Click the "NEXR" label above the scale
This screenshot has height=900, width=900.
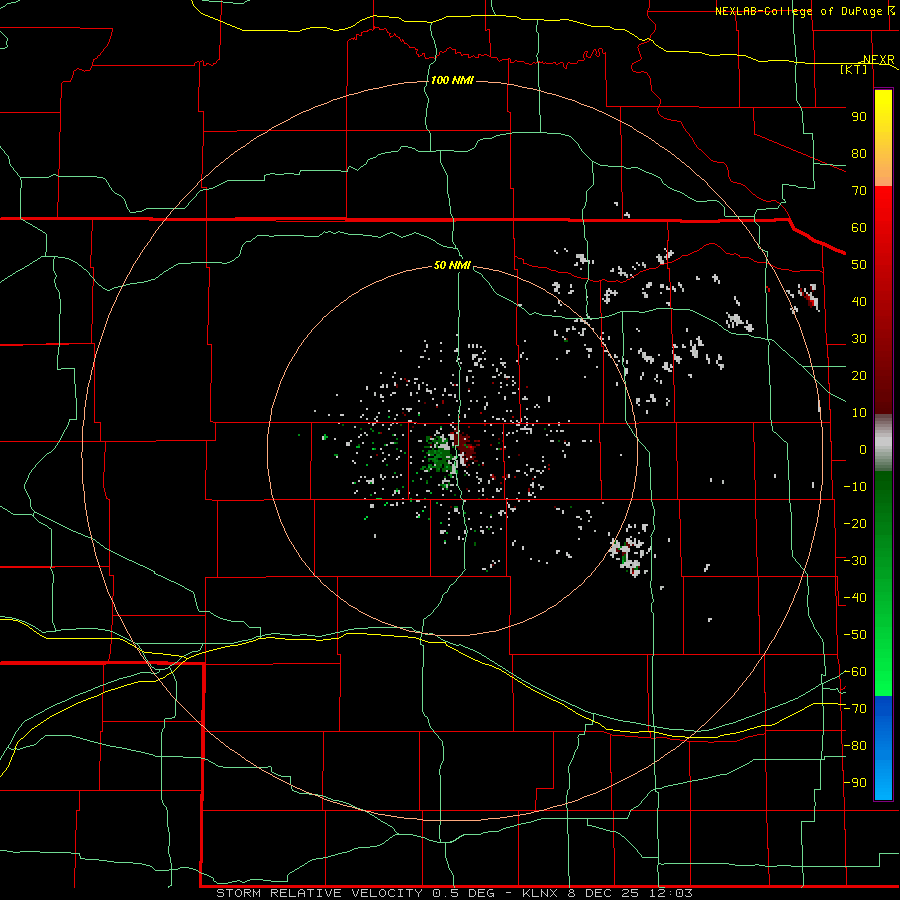click(x=879, y=60)
